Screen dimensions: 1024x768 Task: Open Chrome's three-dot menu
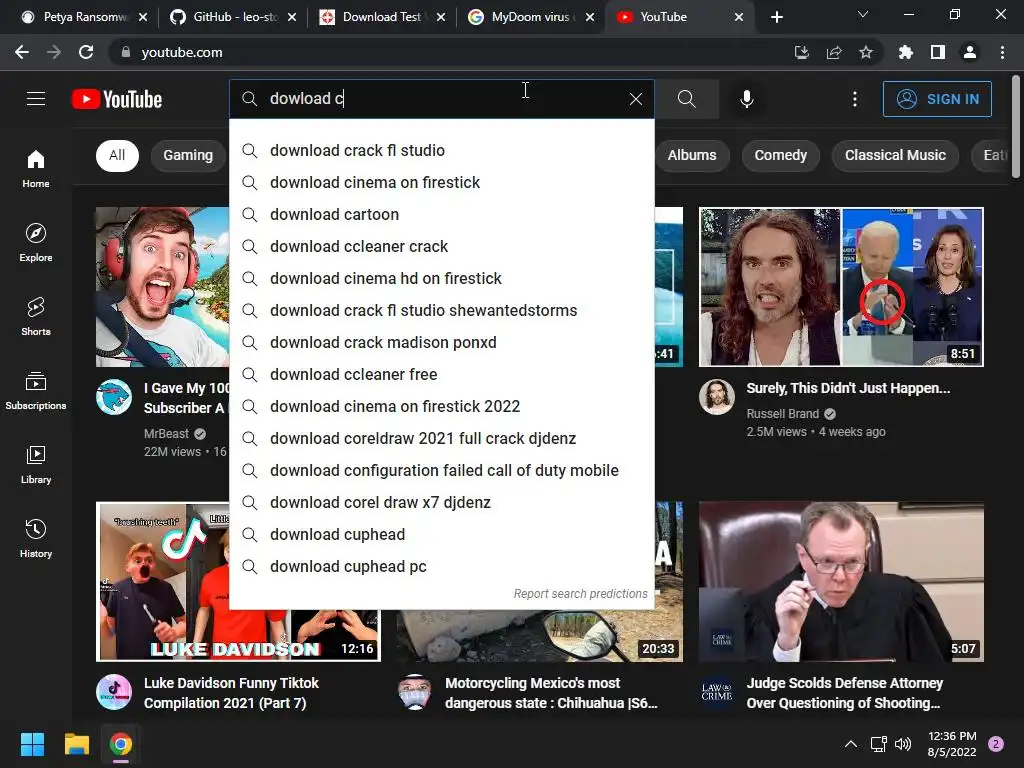pos(1002,52)
